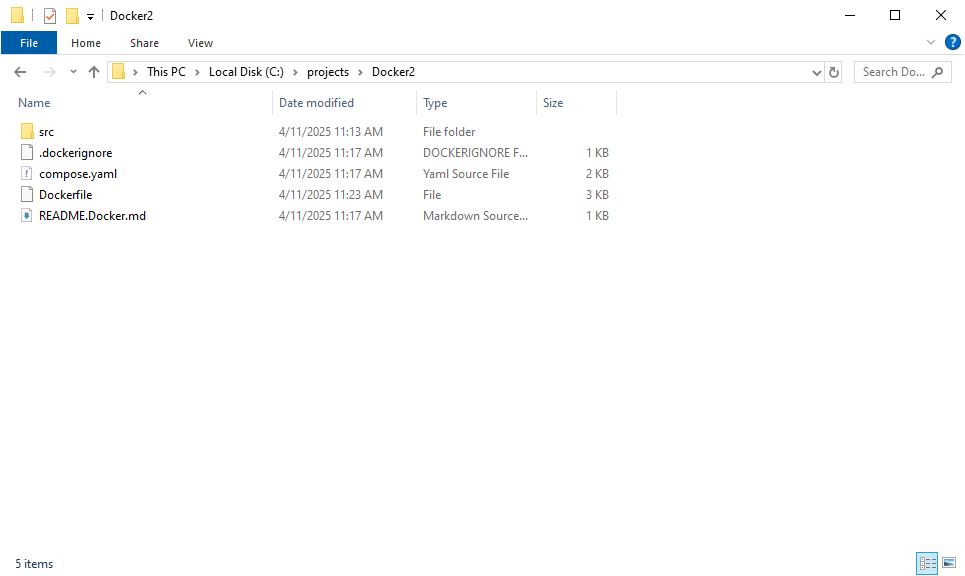This screenshot has height=576, width=965.
Task: Switch to Details view layout
Action: point(927,563)
